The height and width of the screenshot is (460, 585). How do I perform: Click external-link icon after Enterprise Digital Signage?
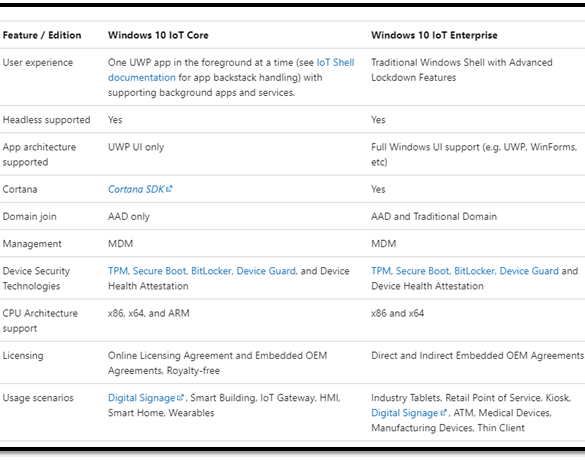[x=443, y=413]
